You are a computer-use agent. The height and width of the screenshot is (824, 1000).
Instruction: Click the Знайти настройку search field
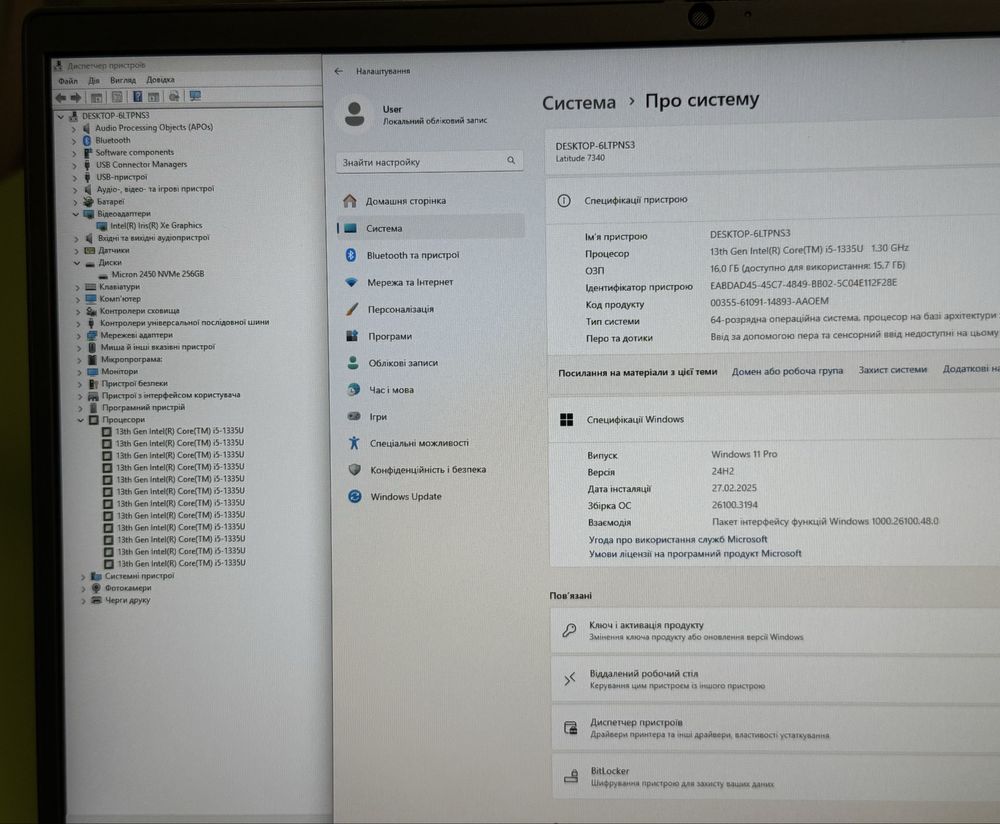click(429, 161)
